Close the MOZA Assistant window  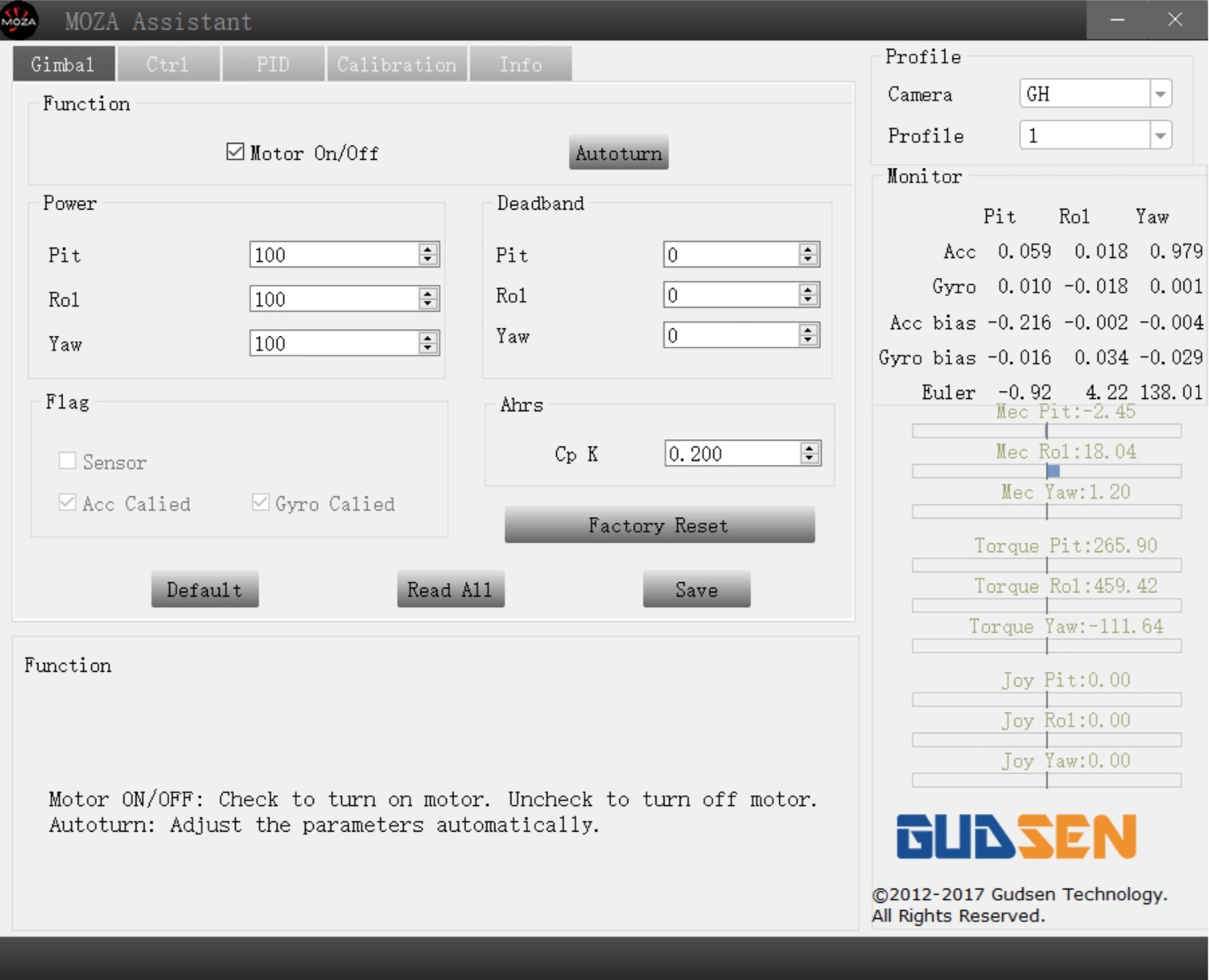pos(1175,20)
